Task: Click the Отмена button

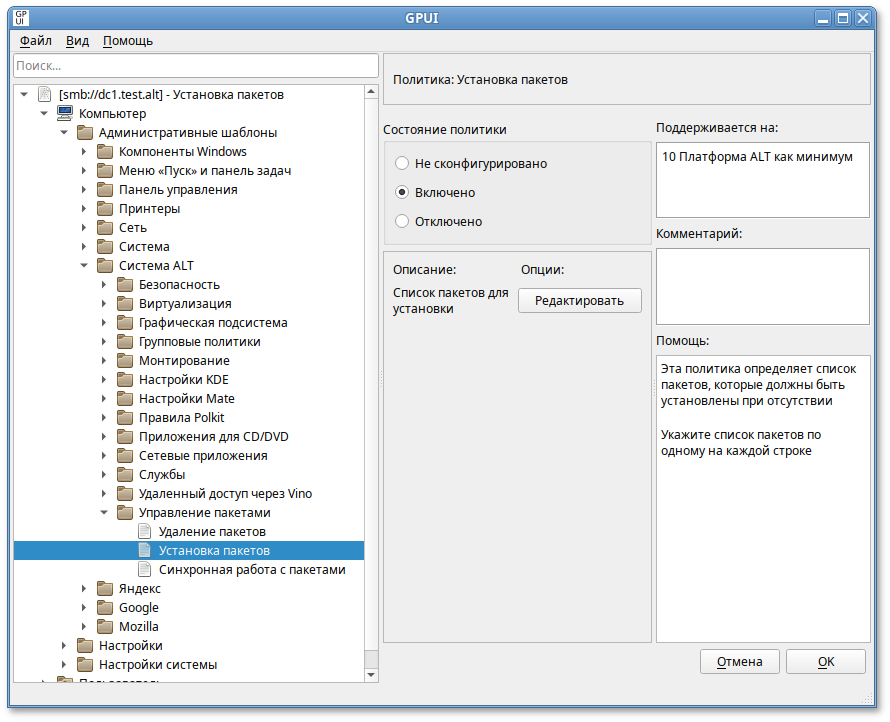Action: [x=739, y=662]
